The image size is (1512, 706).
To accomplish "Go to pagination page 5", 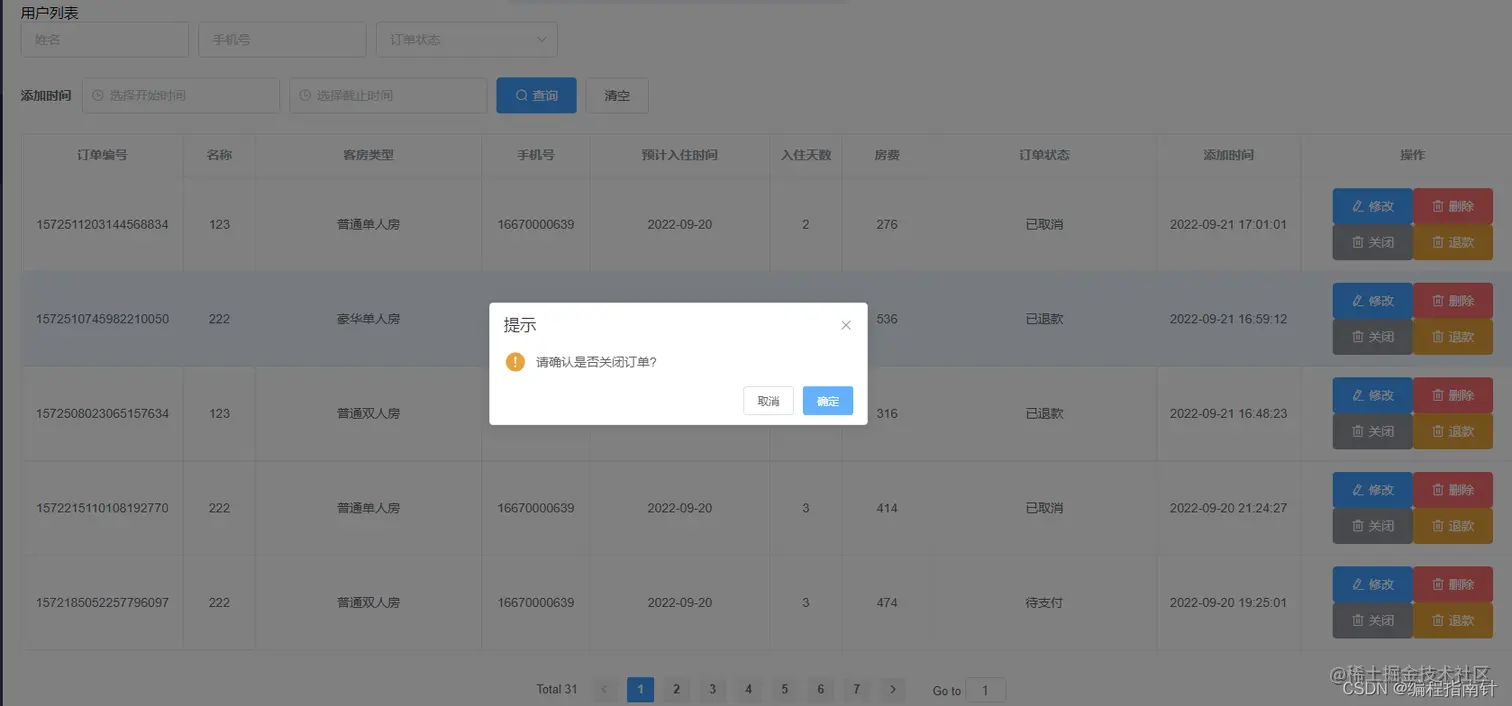I will pyautogui.click(x=784, y=689).
